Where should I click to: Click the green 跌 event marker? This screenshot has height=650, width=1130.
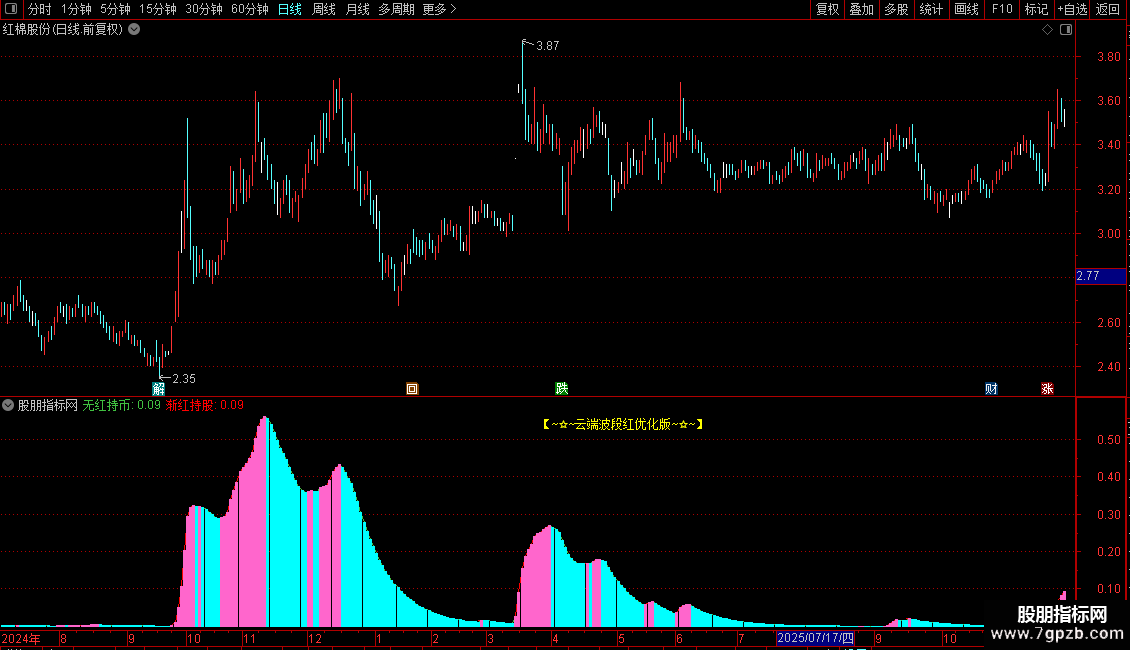click(562, 389)
